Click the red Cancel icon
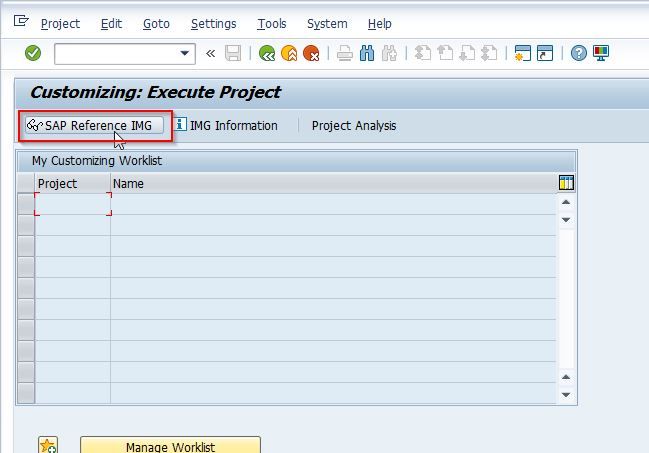Image resolution: width=649 pixels, height=453 pixels. tap(311, 53)
